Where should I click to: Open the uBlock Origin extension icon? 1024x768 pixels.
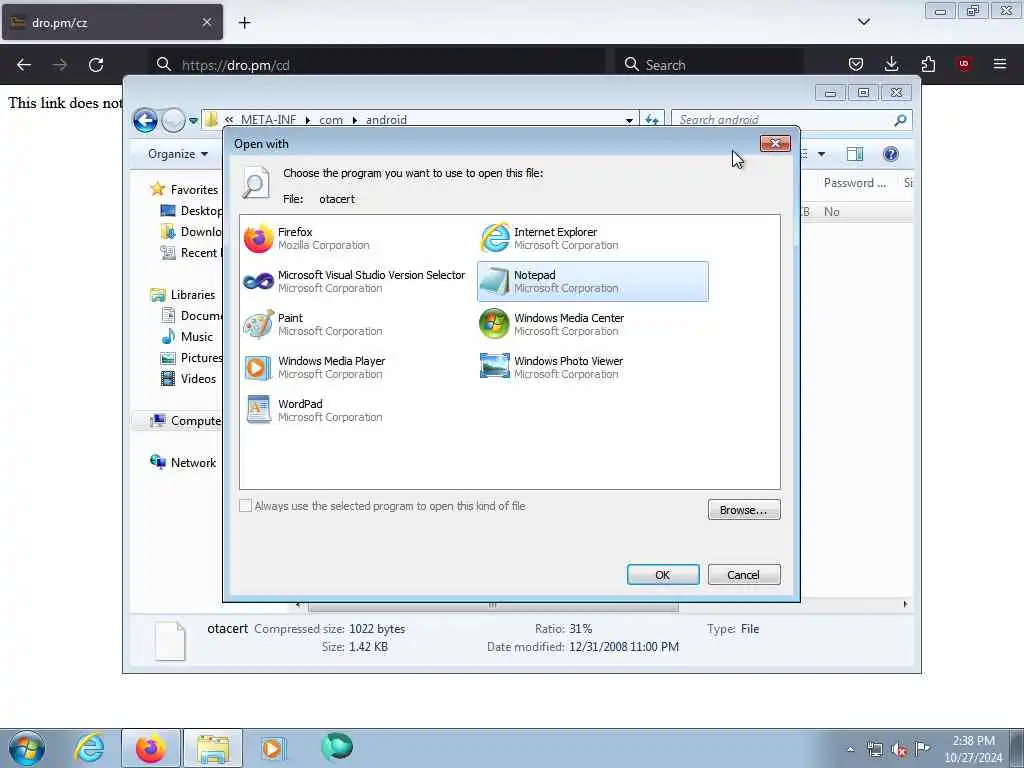pos(964,64)
